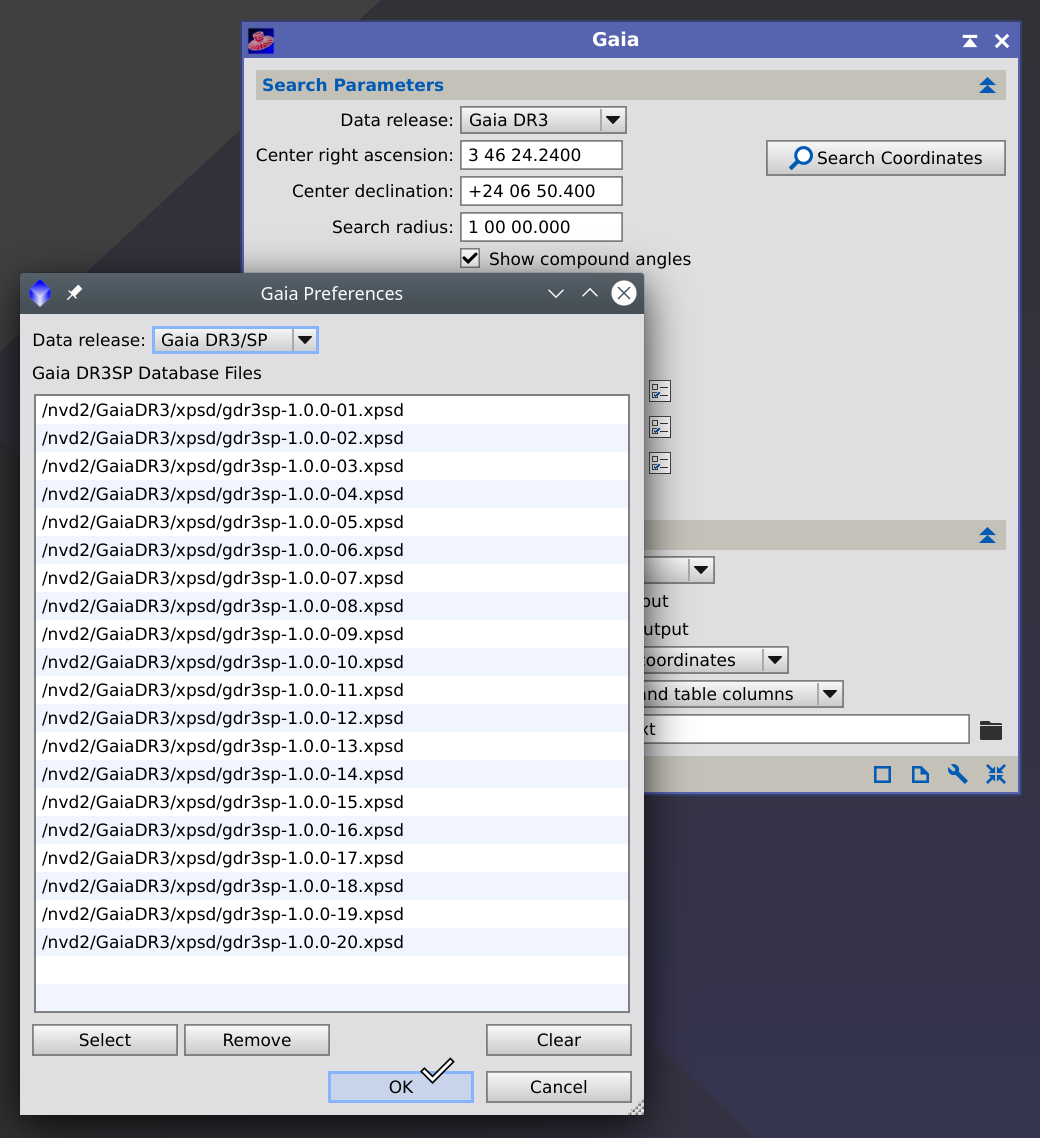
Task: Click the Cancel button
Action: [559, 1087]
